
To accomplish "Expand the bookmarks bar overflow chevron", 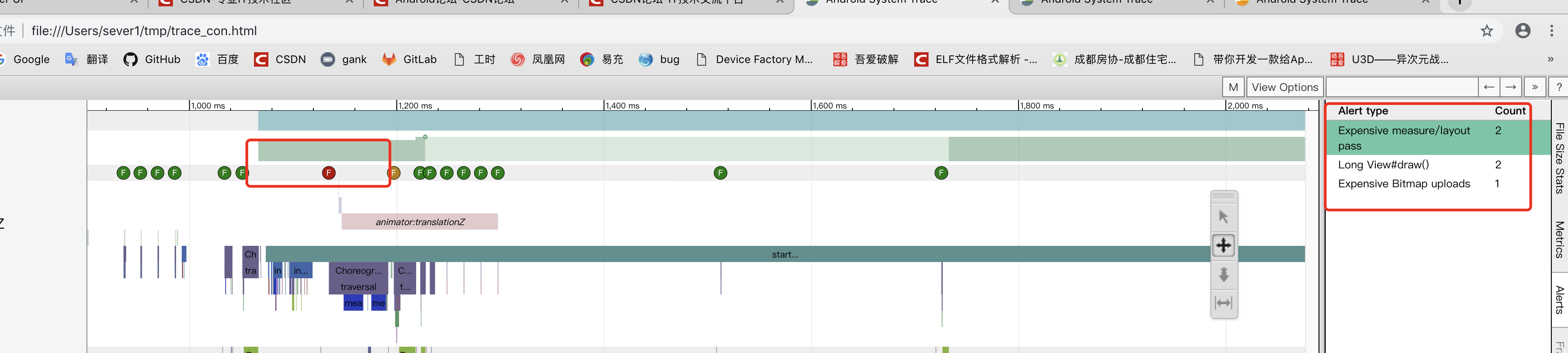I will (1551, 59).
